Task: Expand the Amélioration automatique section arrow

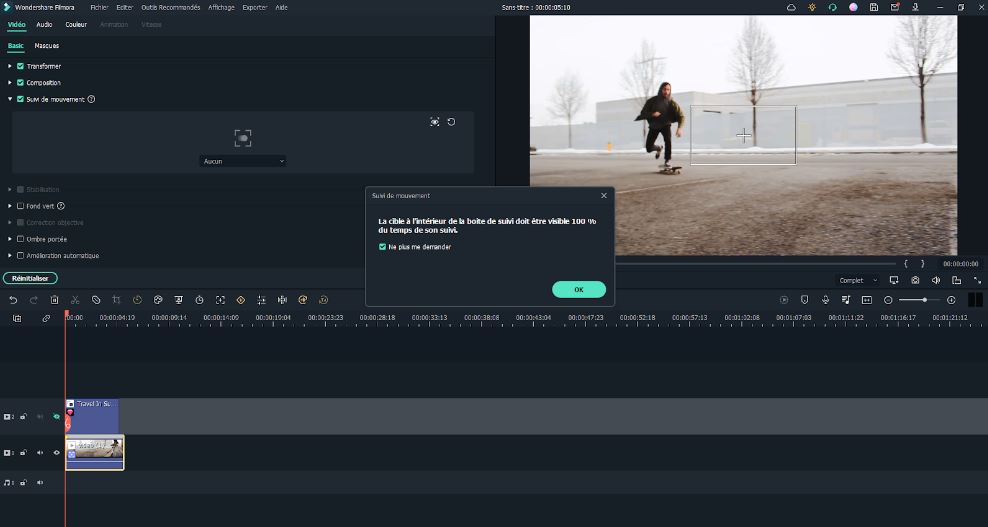Action: [x=9, y=255]
